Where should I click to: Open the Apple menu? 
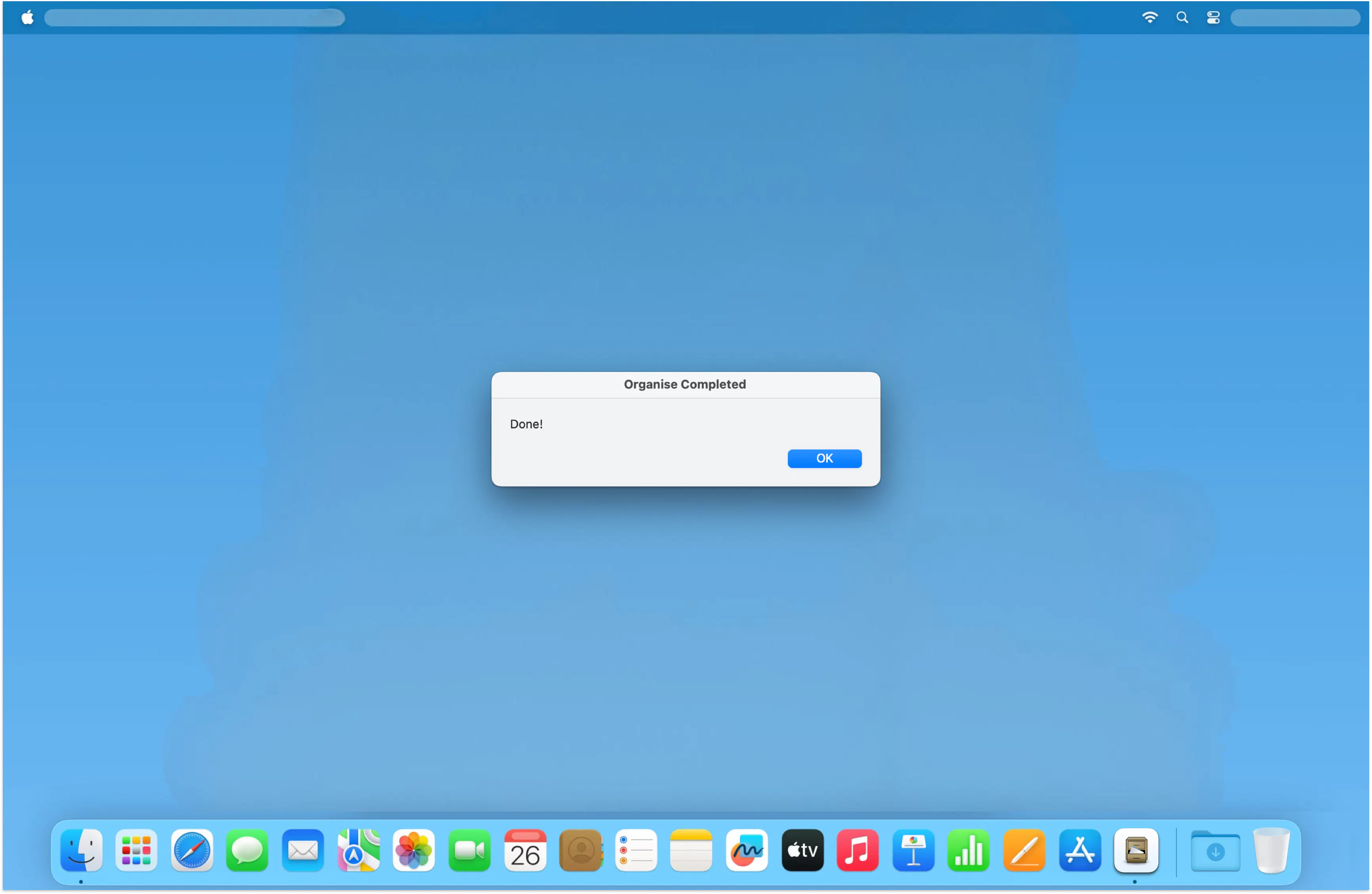[x=27, y=18]
